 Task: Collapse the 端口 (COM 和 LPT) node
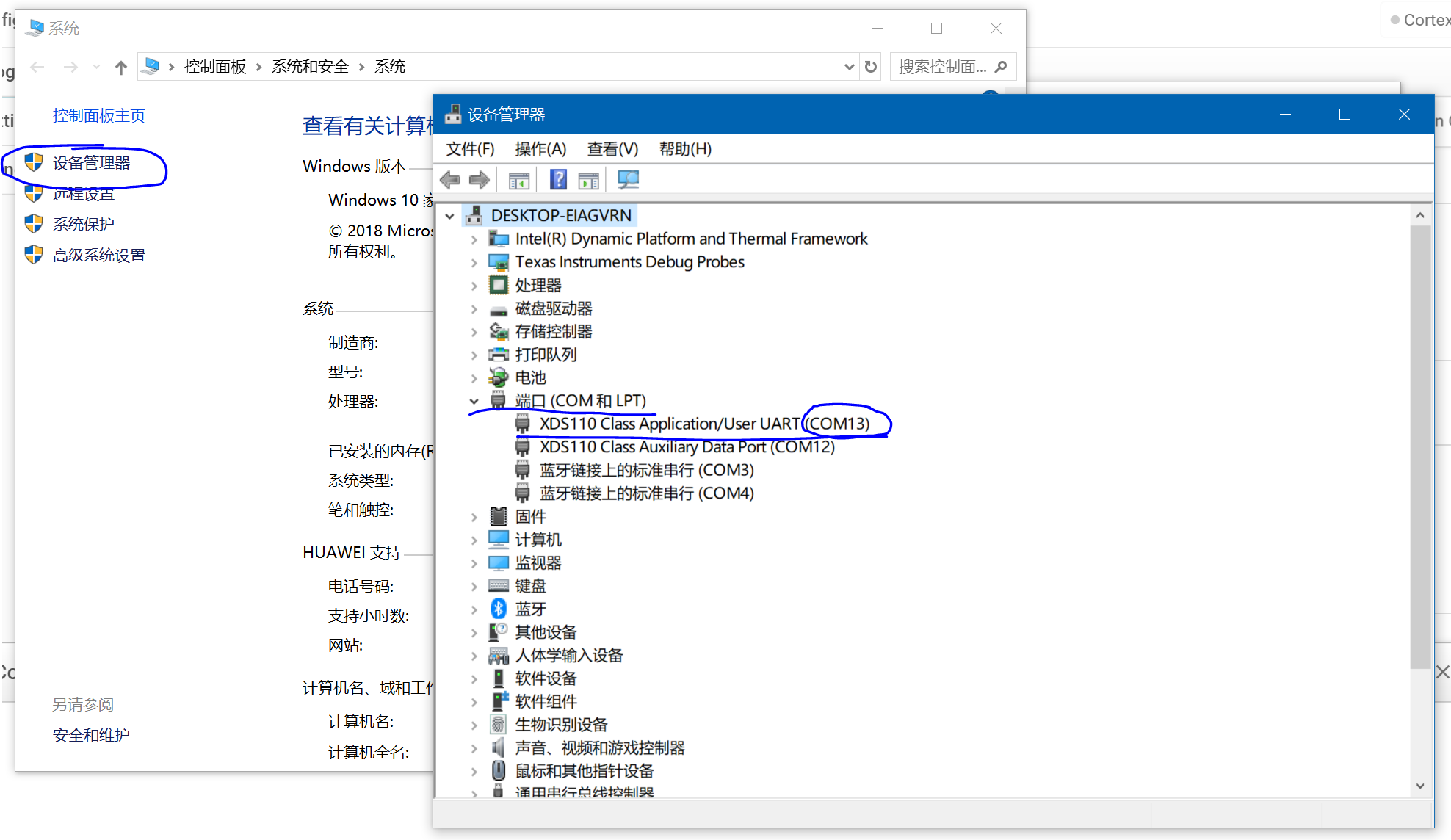click(474, 402)
